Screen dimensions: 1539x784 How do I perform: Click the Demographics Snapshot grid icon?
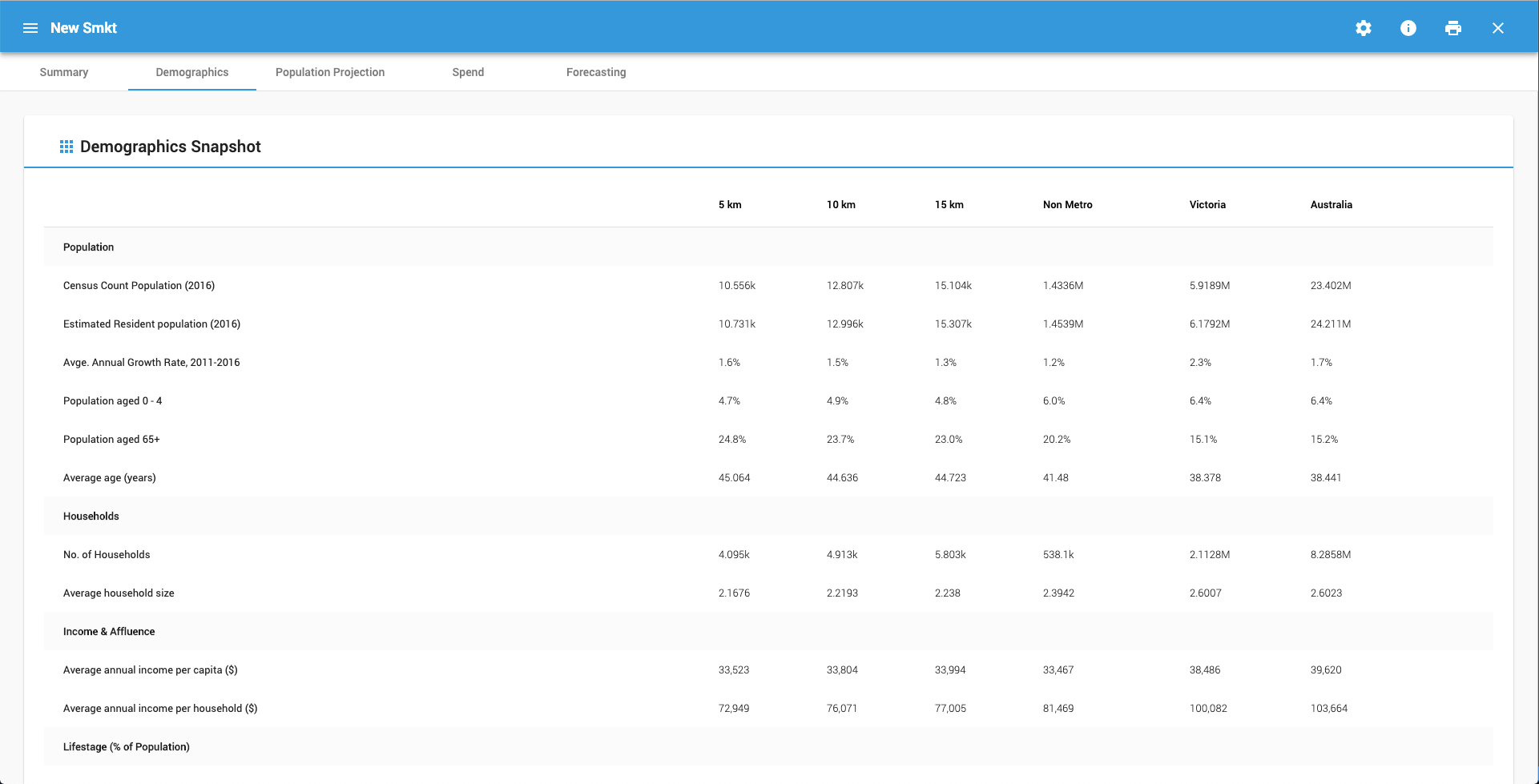(x=66, y=147)
